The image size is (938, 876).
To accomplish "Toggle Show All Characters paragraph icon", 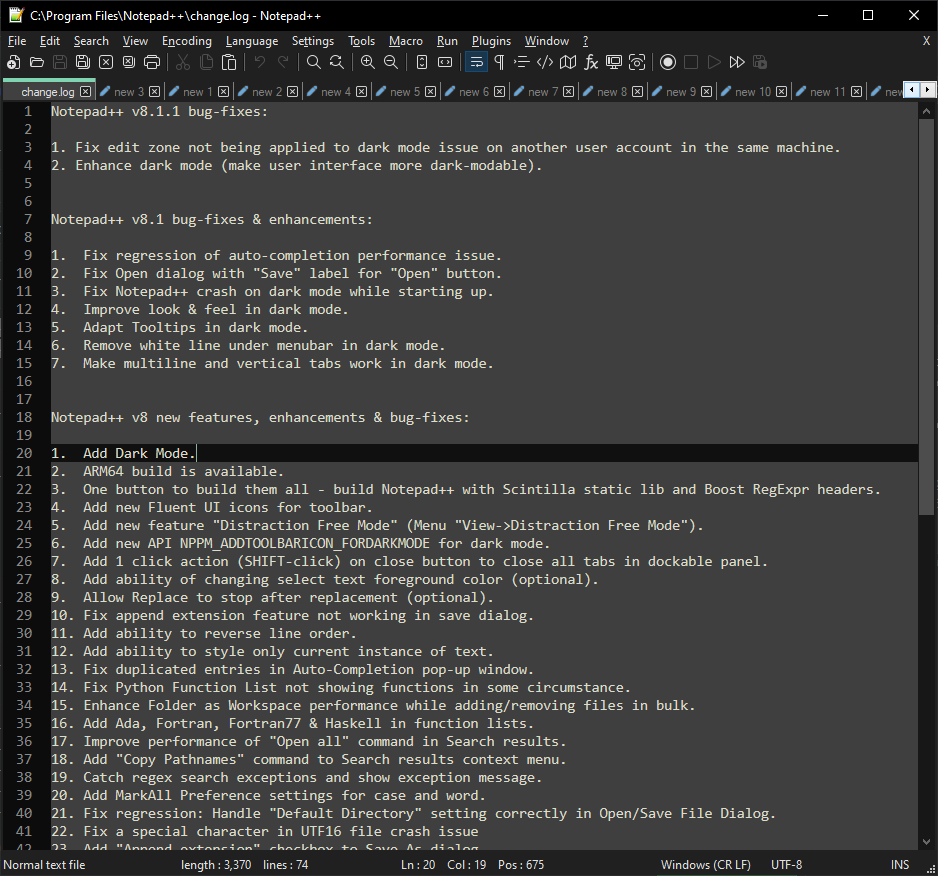I will 499,62.
